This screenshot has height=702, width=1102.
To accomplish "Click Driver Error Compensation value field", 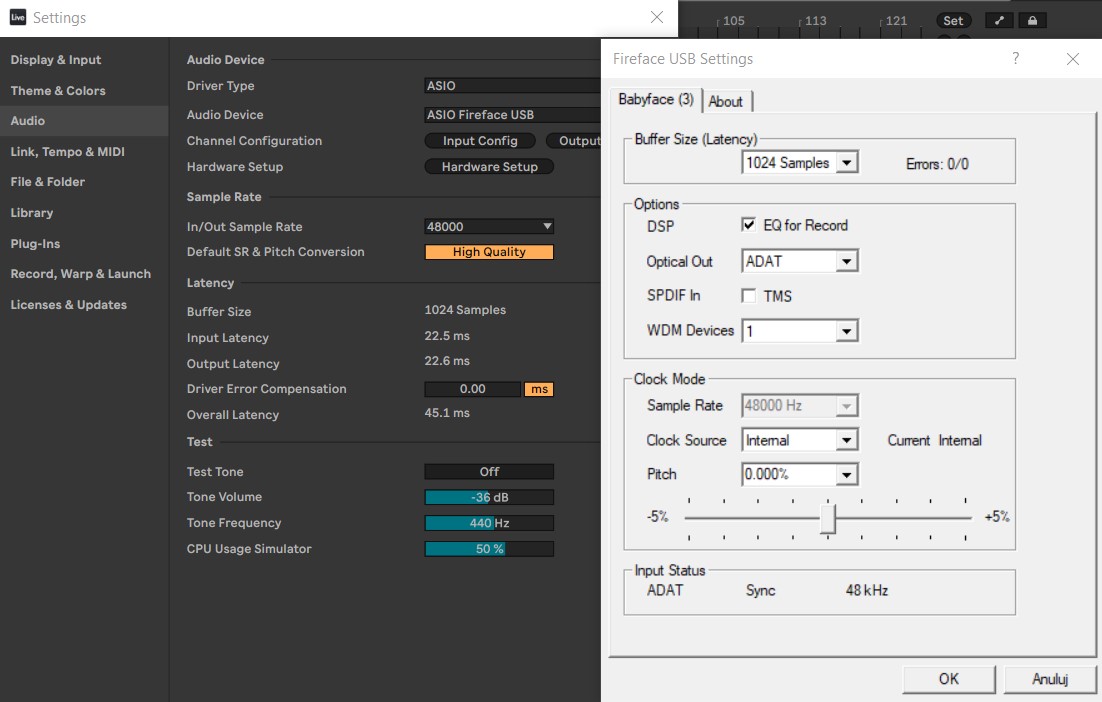I will 472,389.
